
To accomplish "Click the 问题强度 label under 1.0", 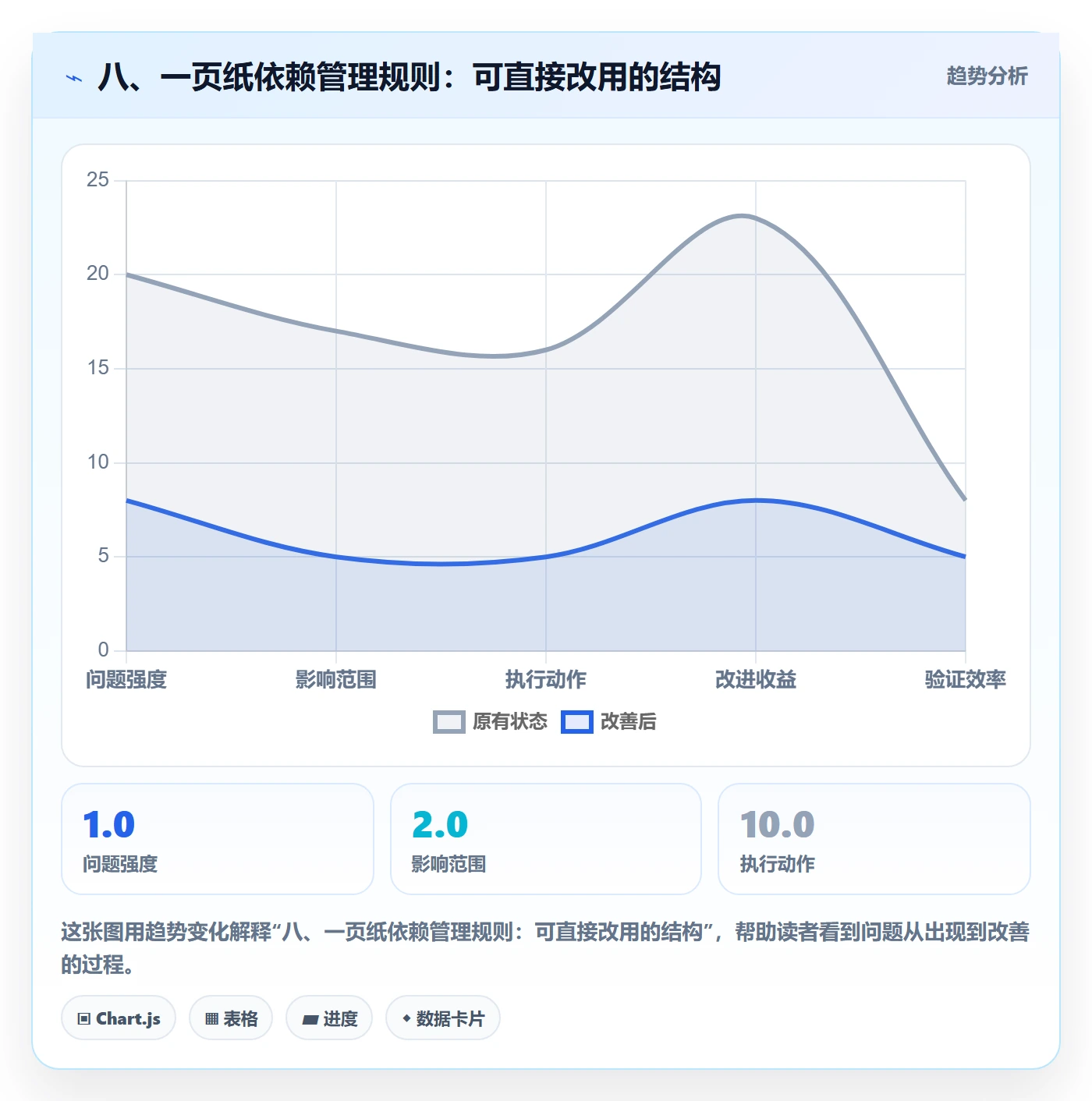I will (120, 864).
